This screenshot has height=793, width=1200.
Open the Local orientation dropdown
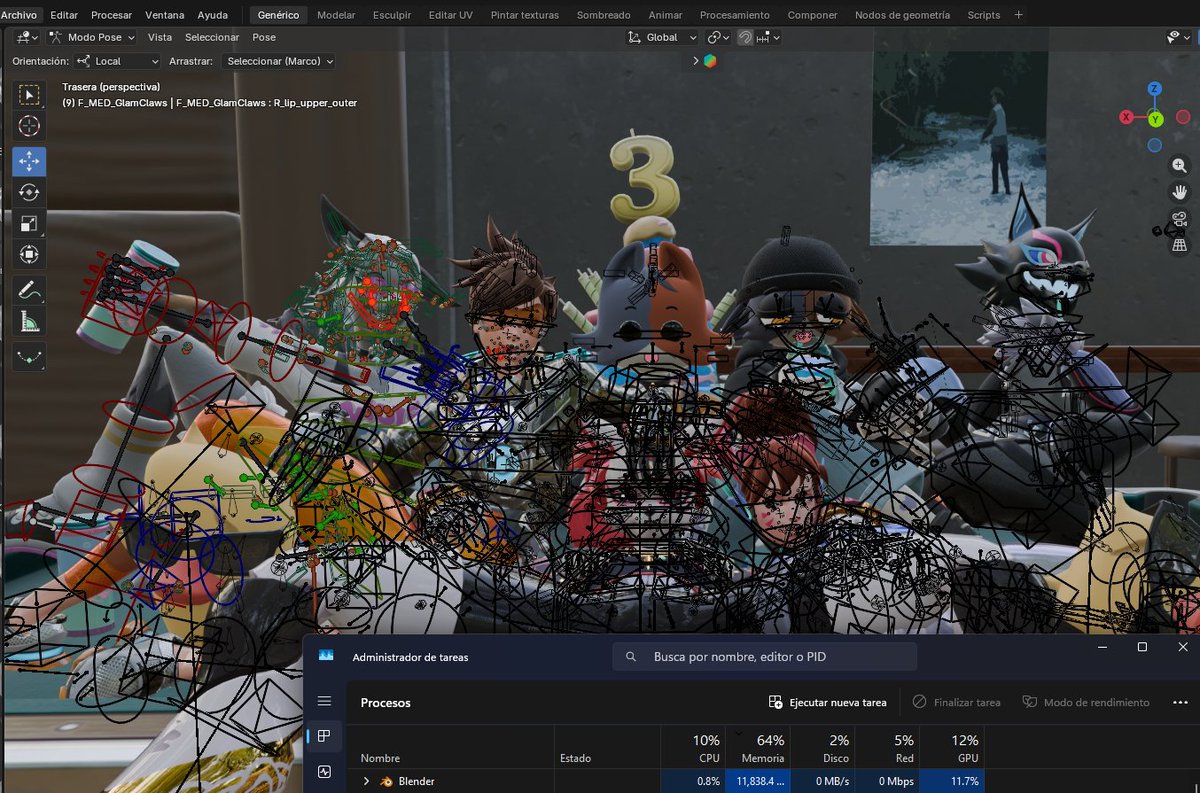pyautogui.click(x=117, y=61)
